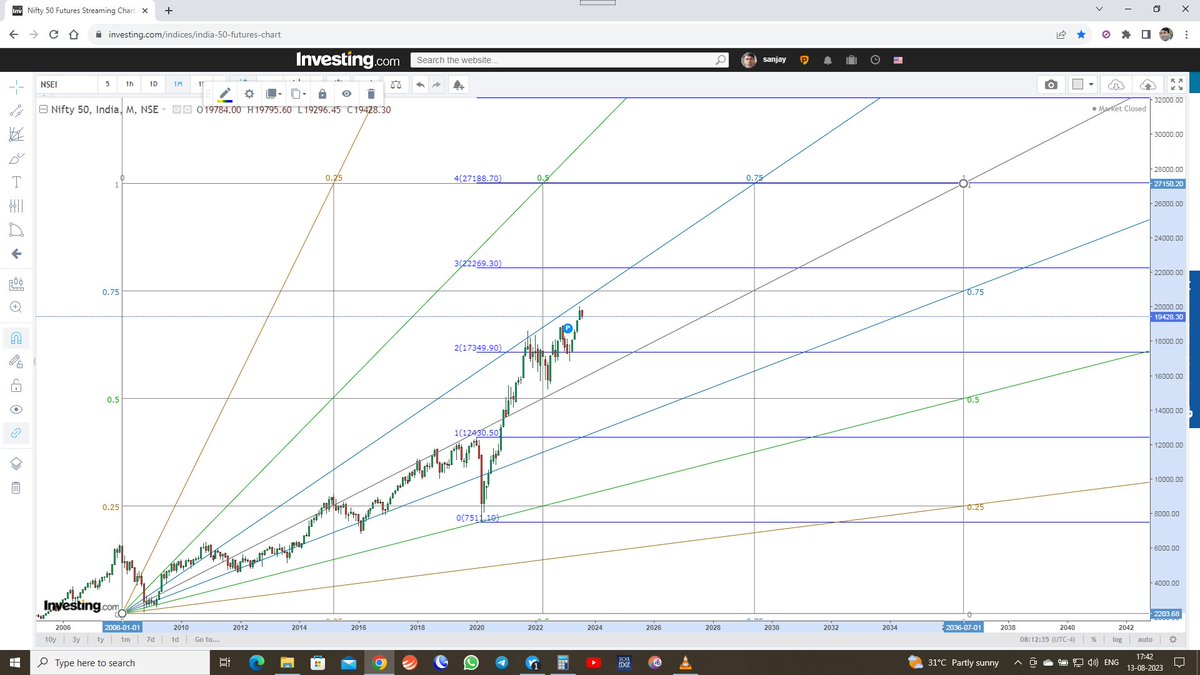Screen dimensions: 1200x675
Task: Click the NSEI symbol search field
Action: point(66,85)
